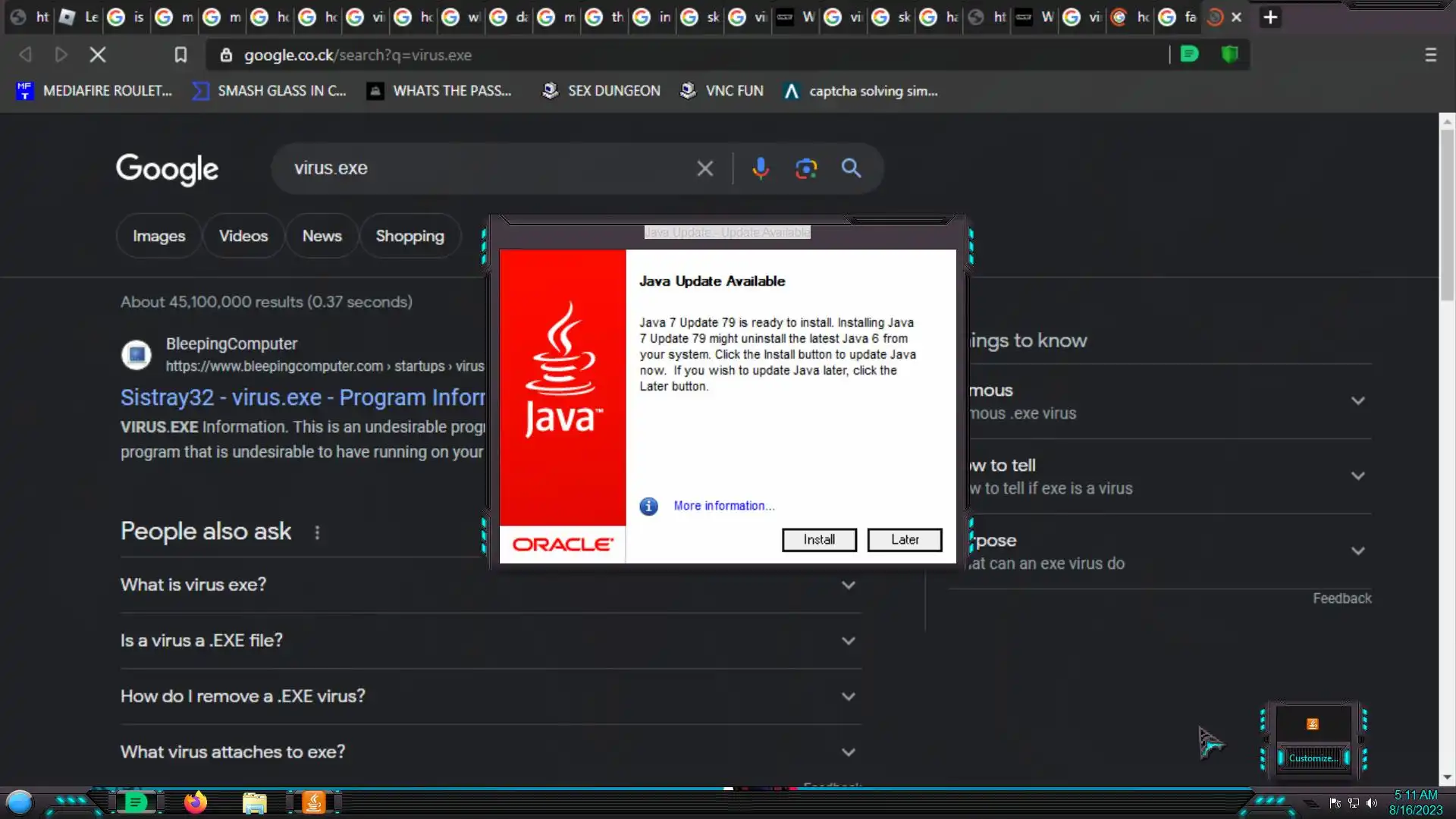The image size is (1456, 819).
Task: Click the Java icon in the taskbar
Action: click(x=313, y=802)
